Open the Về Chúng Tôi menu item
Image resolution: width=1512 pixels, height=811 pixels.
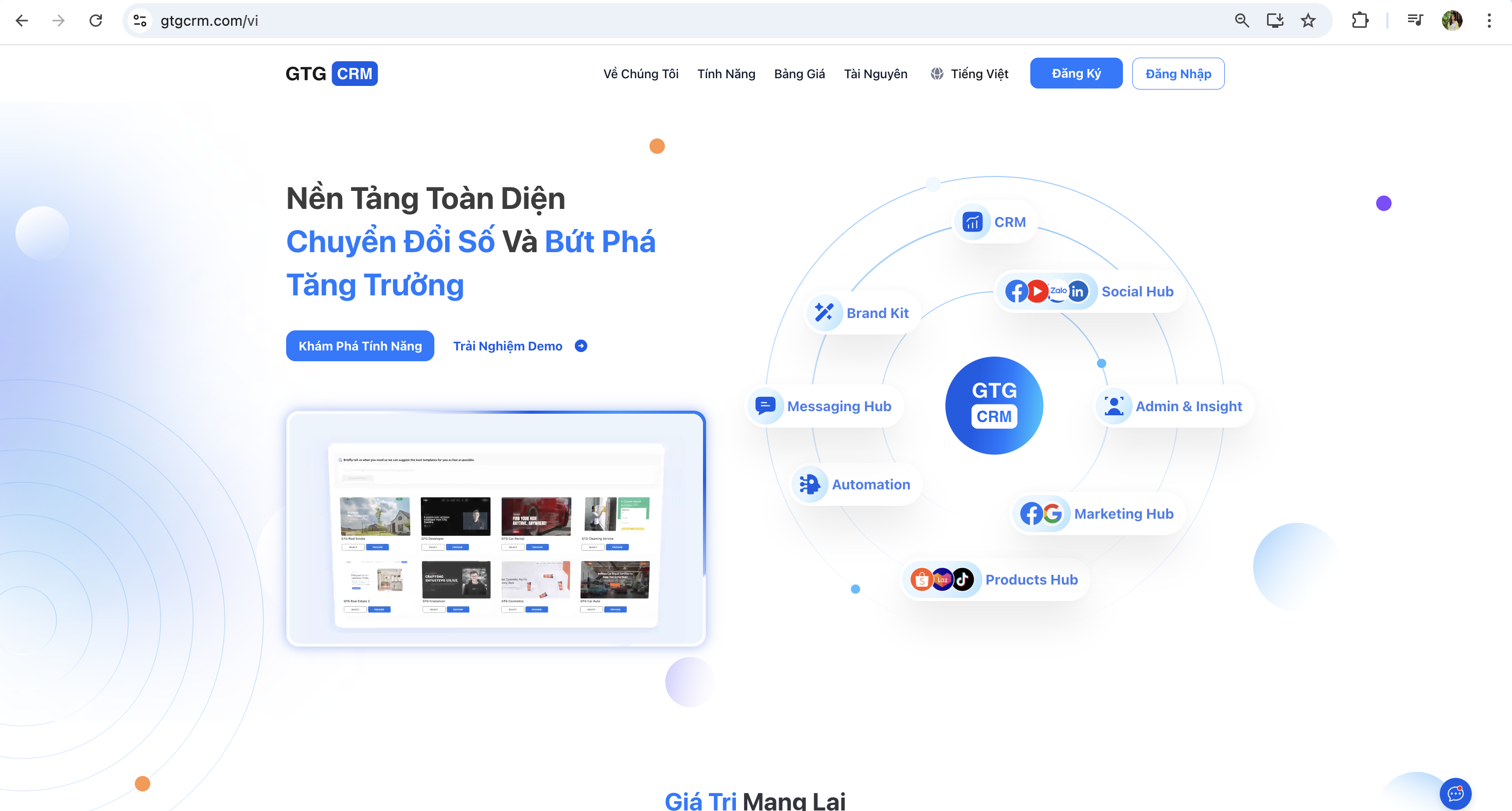640,74
